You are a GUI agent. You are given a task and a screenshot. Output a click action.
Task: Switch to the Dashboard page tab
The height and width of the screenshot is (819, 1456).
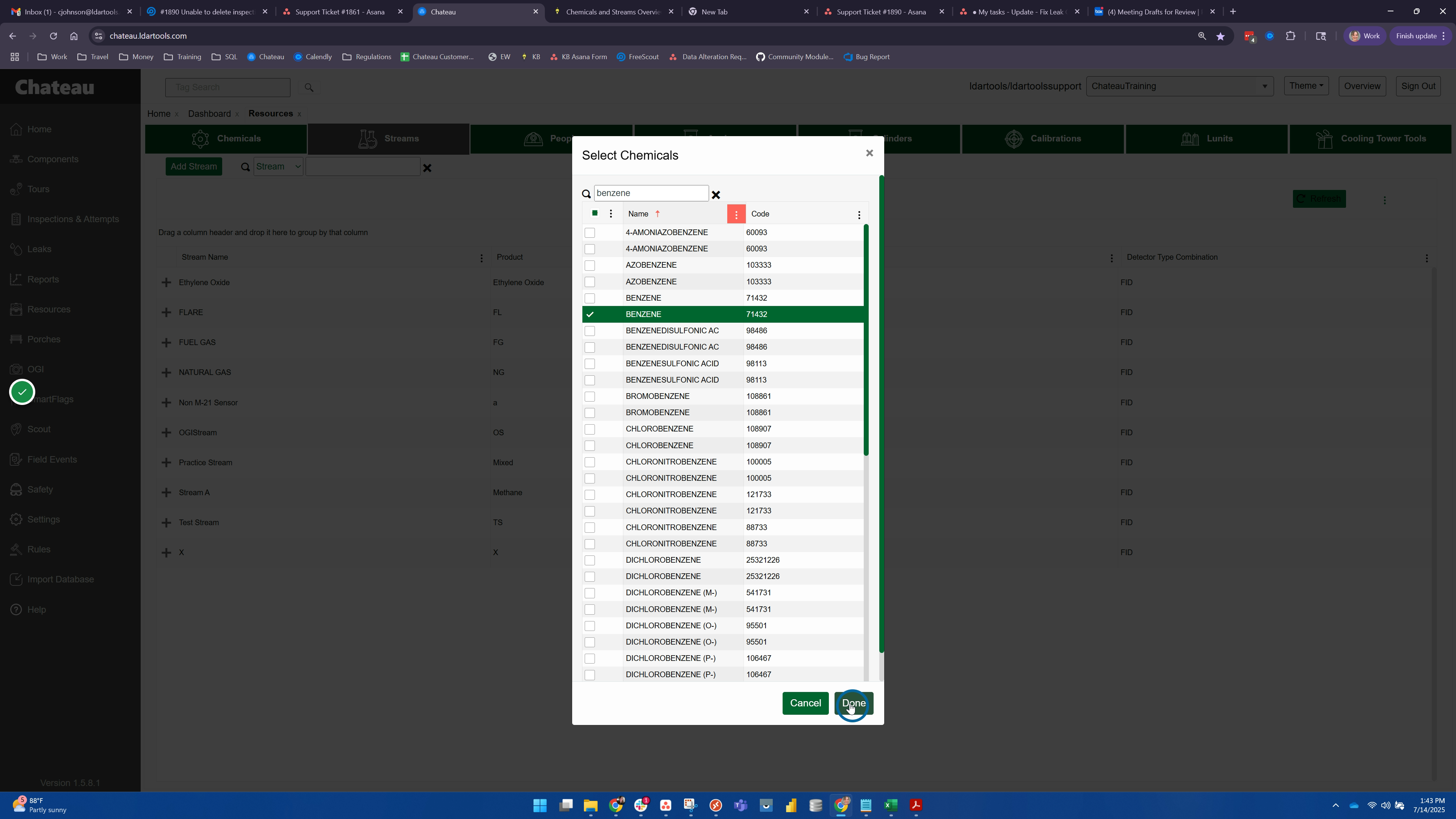[209, 114]
